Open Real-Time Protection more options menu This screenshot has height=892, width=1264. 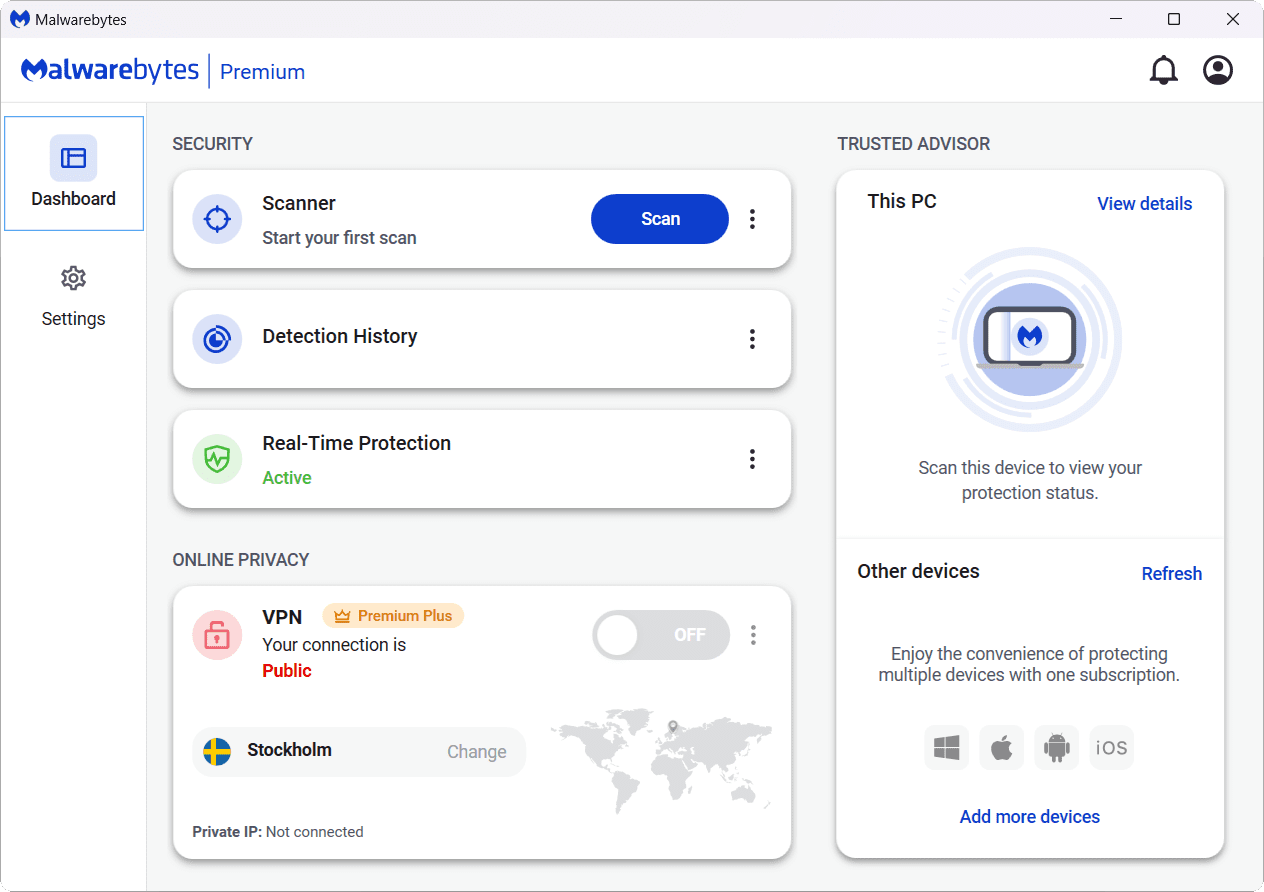tap(753, 459)
